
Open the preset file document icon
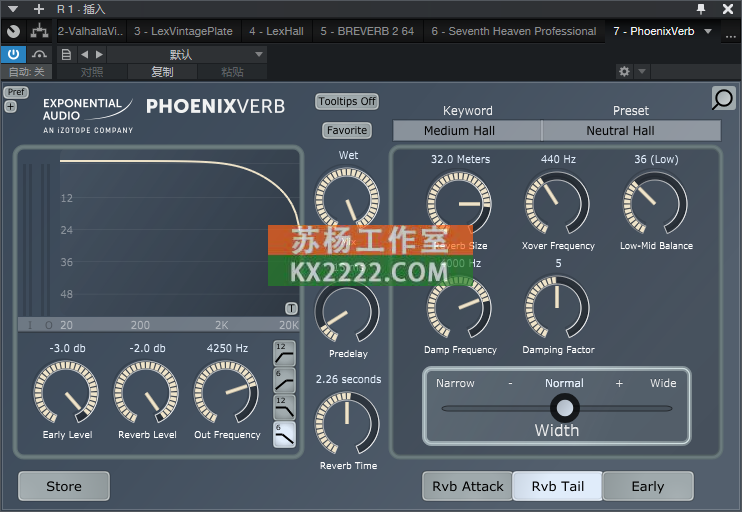pos(66,54)
